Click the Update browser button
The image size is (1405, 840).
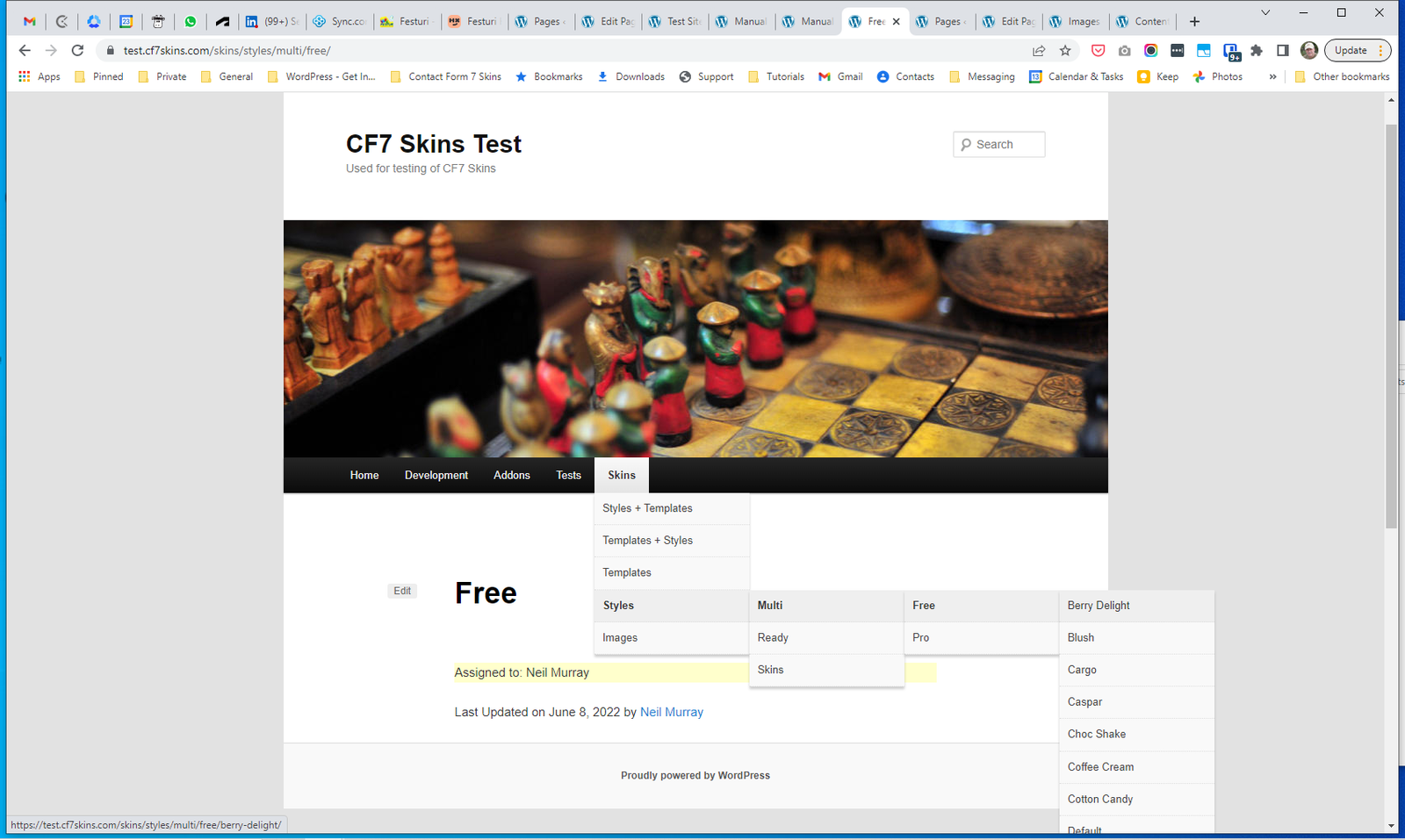click(x=1350, y=51)
